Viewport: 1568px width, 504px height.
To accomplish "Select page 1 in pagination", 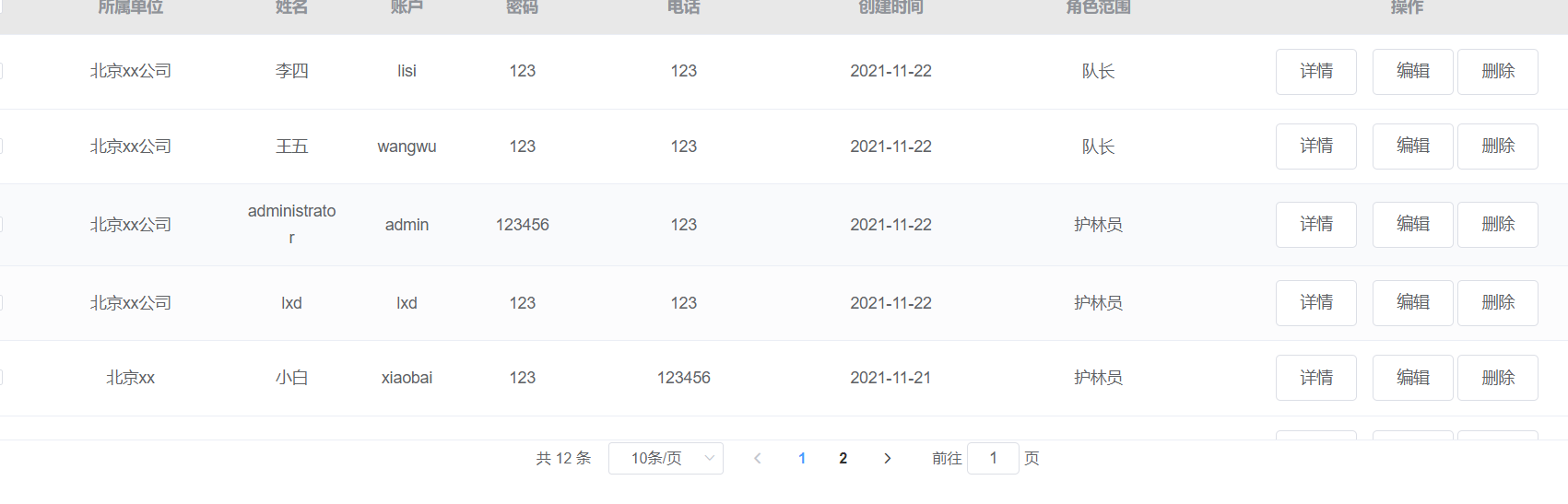I will click(802, 458).
